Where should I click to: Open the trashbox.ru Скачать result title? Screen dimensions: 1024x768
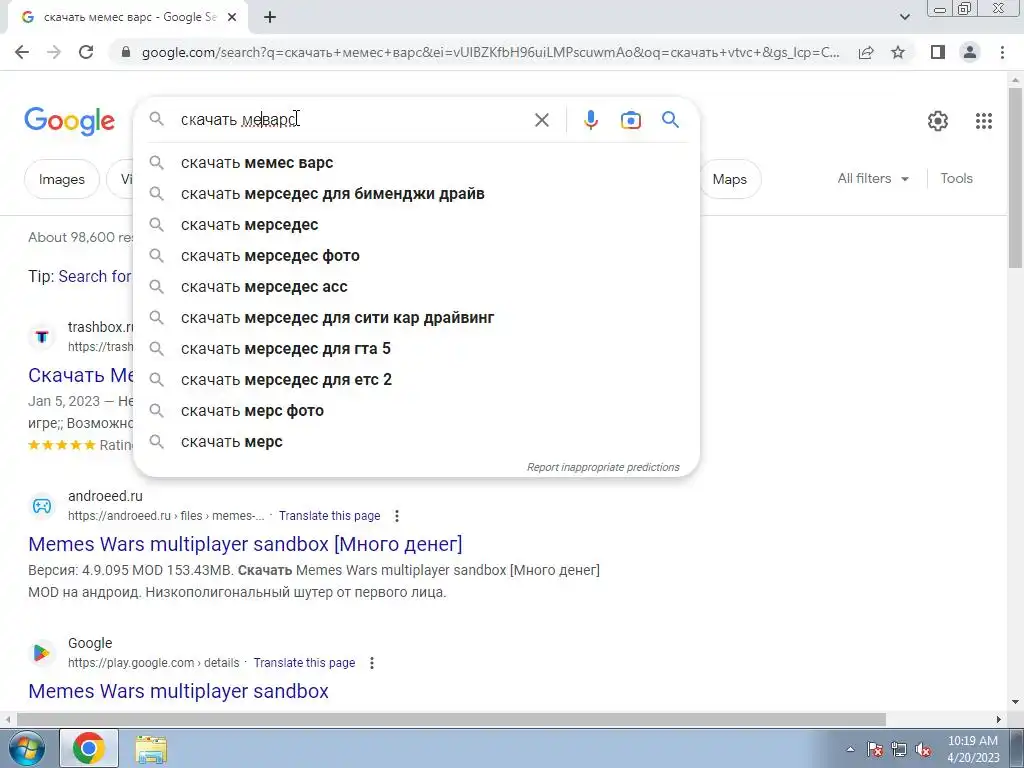pyautogui.click(x=81, y=375)
